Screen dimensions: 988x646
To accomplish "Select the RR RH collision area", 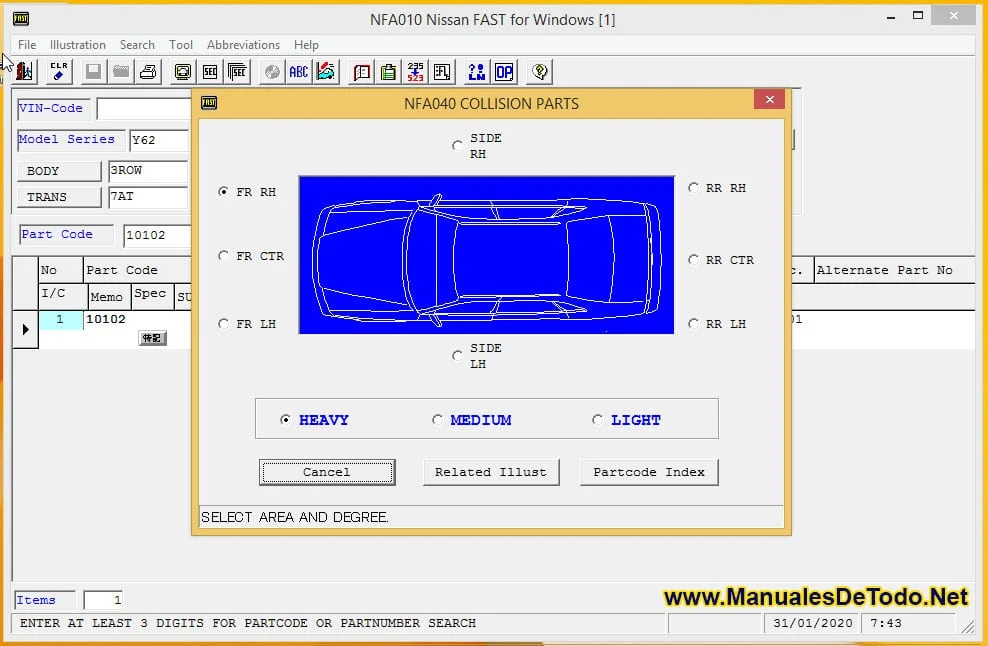I will point(693,188).
